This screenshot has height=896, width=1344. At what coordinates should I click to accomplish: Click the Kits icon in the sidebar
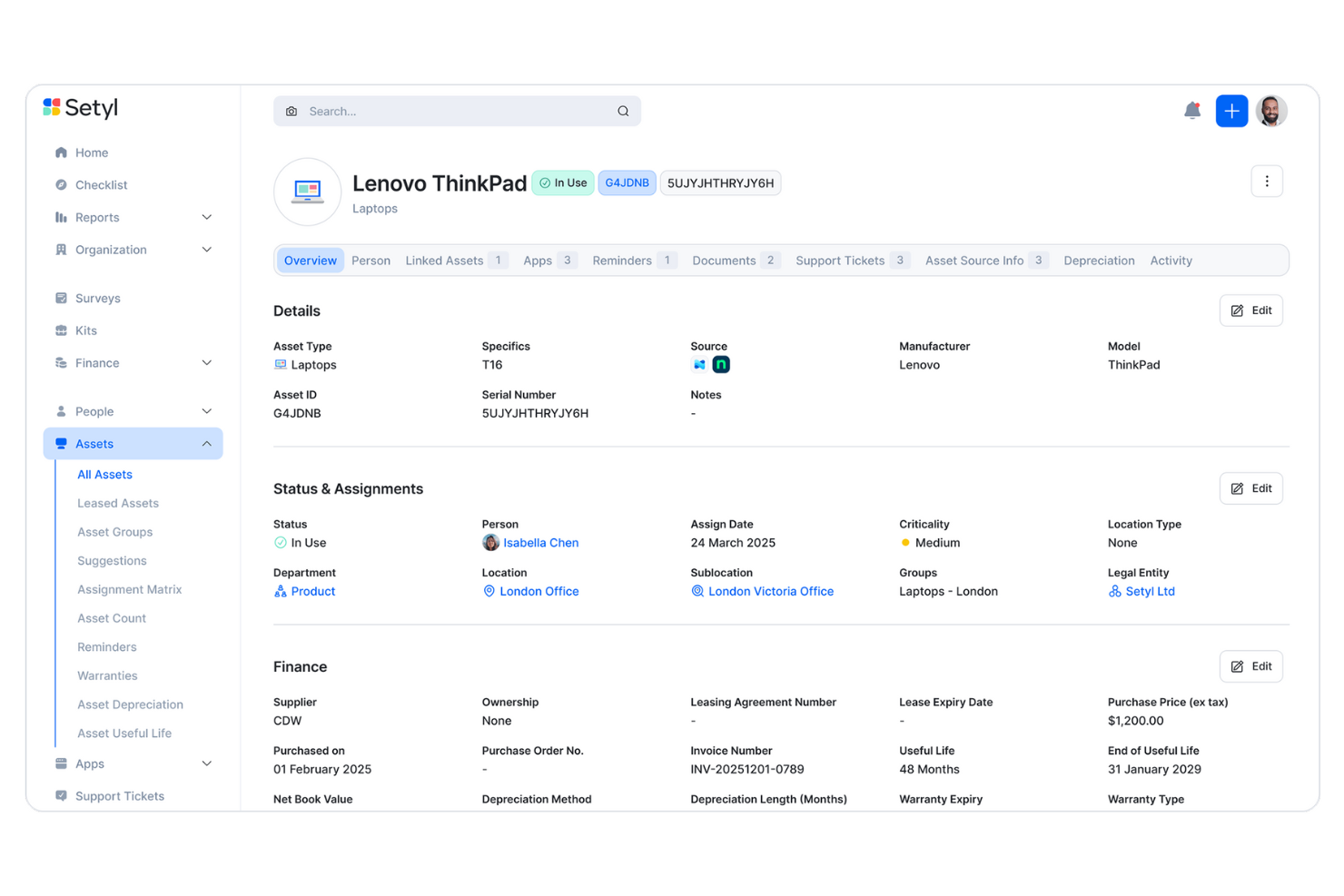pyautogui.click(x=62, y=330)
